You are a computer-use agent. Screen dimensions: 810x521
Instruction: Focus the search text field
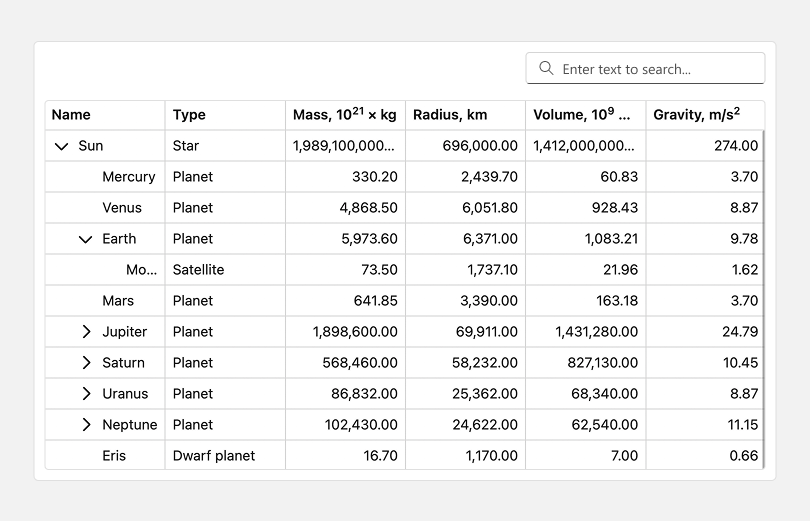[655, 69]
